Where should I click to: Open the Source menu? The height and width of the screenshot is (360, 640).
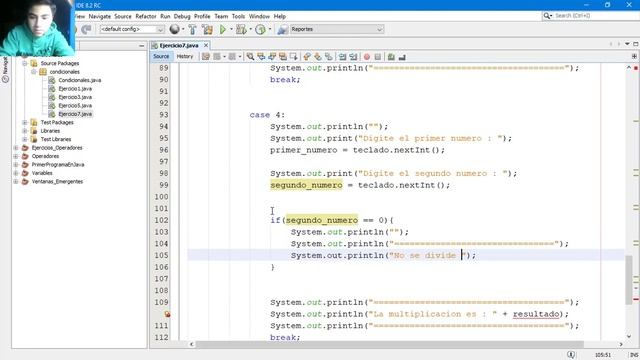click(x=123, y=16)
